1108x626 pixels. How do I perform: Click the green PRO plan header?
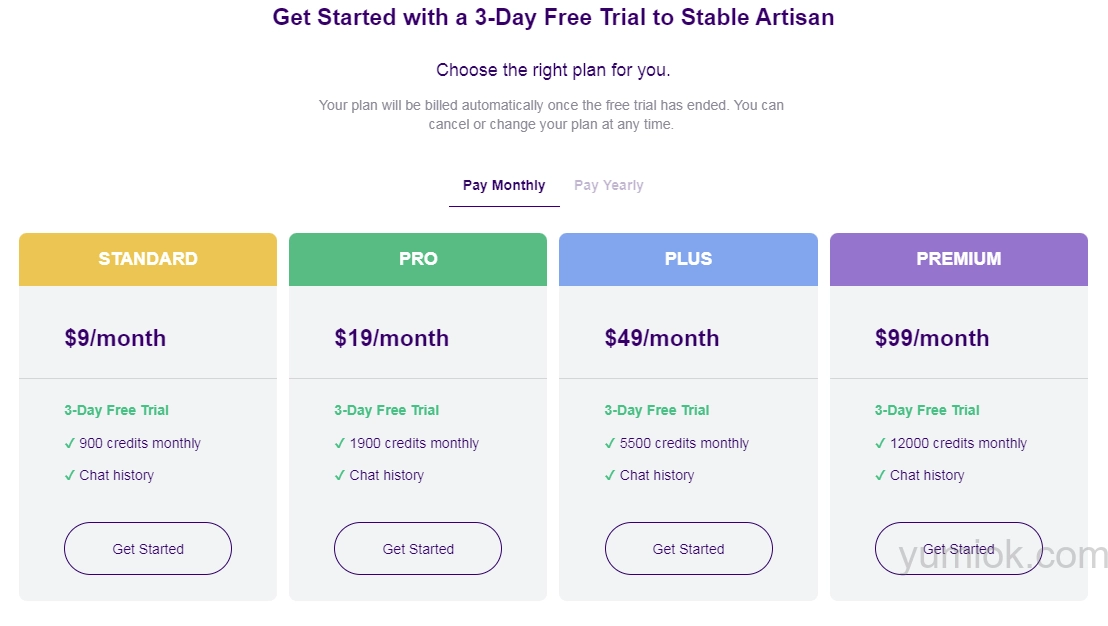click(x=417, y=258)
